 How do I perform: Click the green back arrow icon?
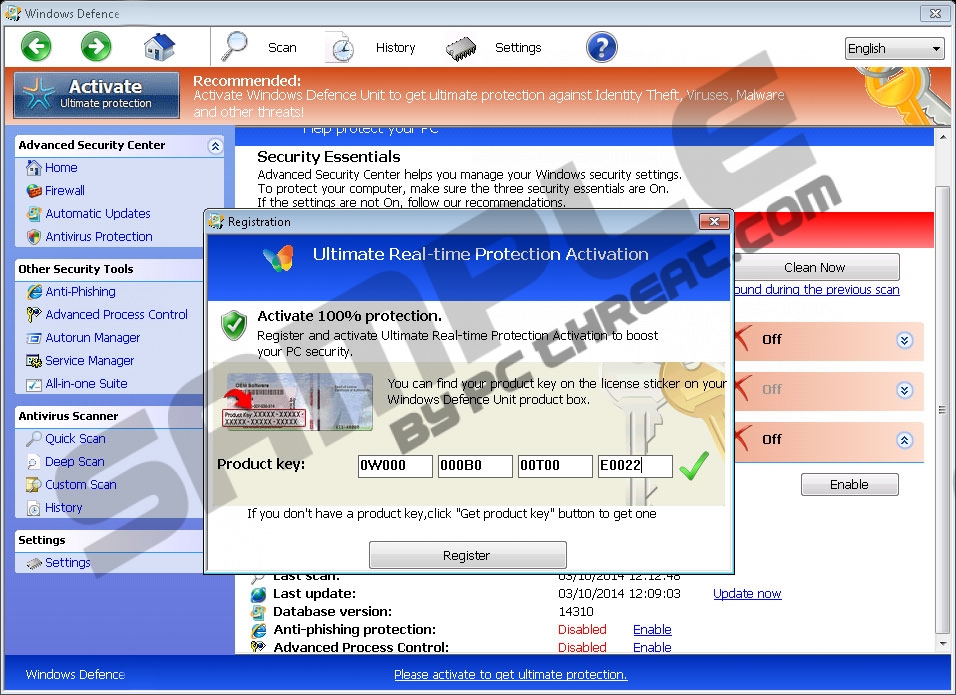pyautogui.click(x=36, y=47)
